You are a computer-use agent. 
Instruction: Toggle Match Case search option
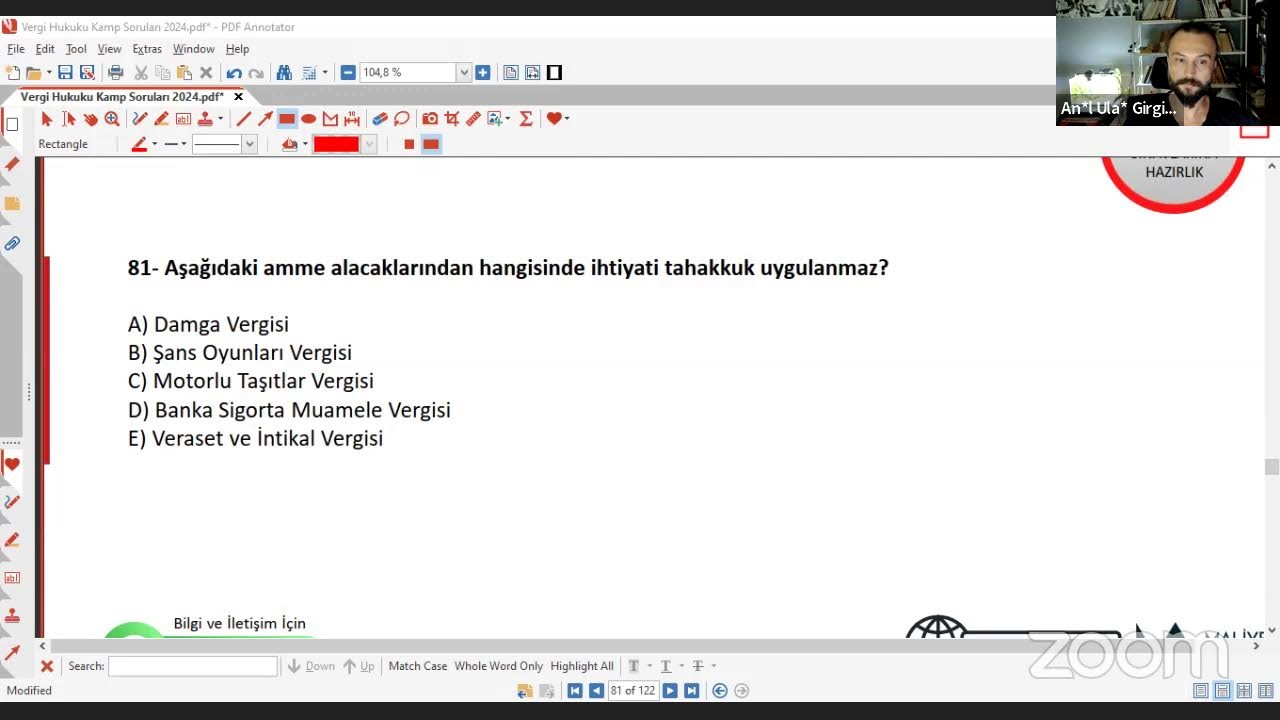click(418, 666)
